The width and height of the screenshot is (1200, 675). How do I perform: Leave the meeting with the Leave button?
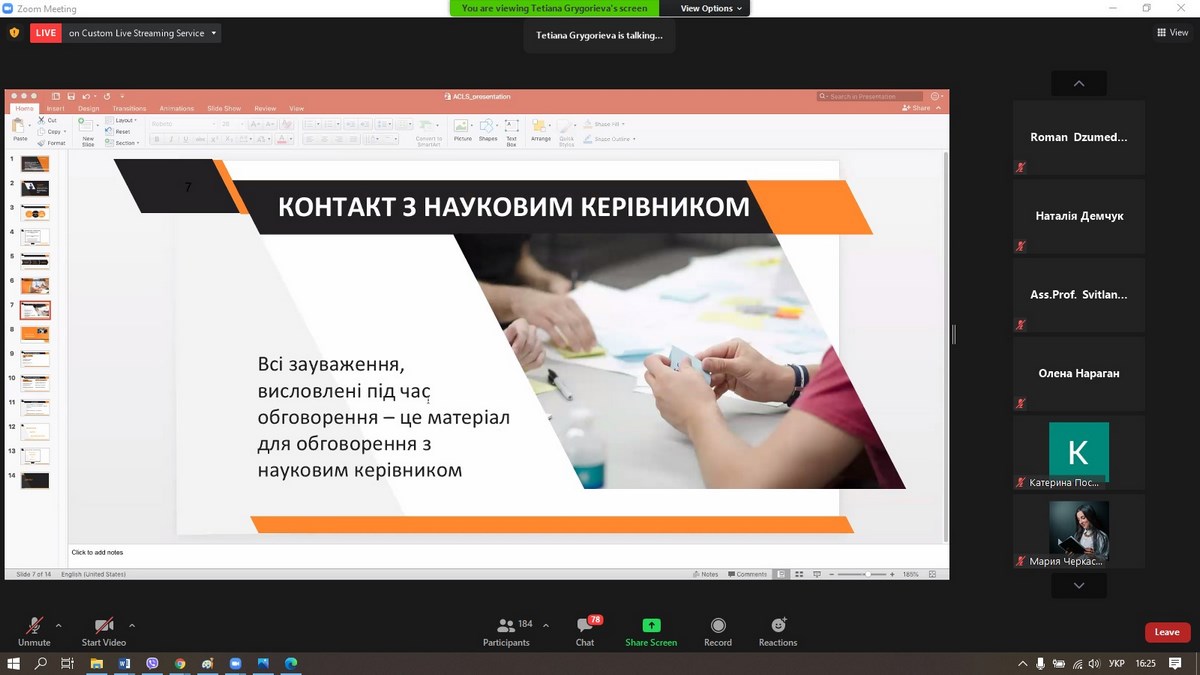pyautogui.click(x=1167, y=632)
